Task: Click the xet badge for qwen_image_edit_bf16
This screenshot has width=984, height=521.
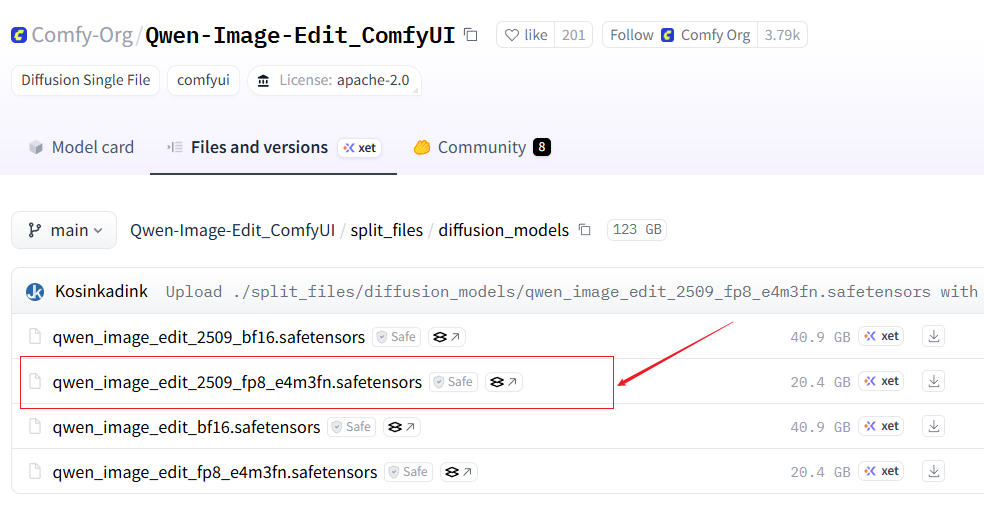Action: (x=881, y=426)
